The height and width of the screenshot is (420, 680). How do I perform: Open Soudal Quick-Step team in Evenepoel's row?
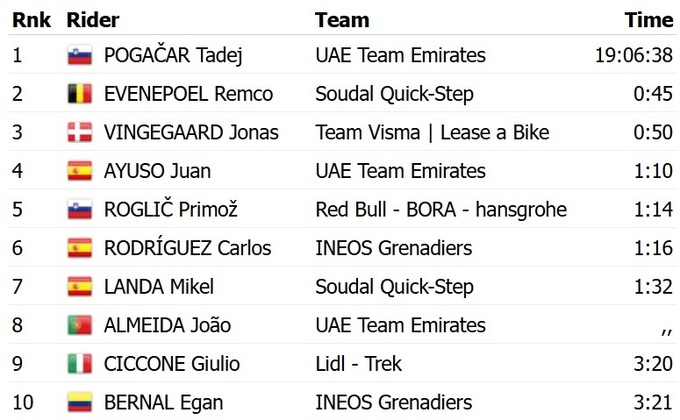click(394, 94)
